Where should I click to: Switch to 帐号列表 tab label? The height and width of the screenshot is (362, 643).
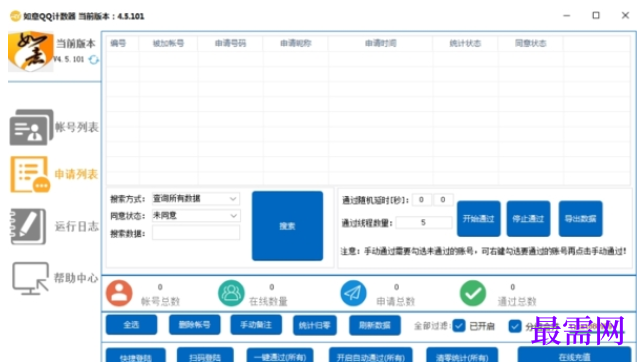coord(77,127)
